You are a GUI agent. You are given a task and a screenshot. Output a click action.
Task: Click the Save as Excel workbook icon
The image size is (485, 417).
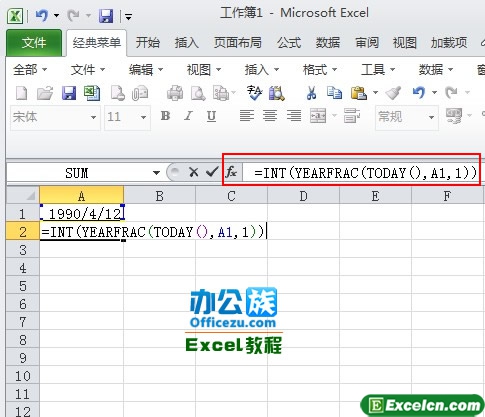click(x=92, y=93)
